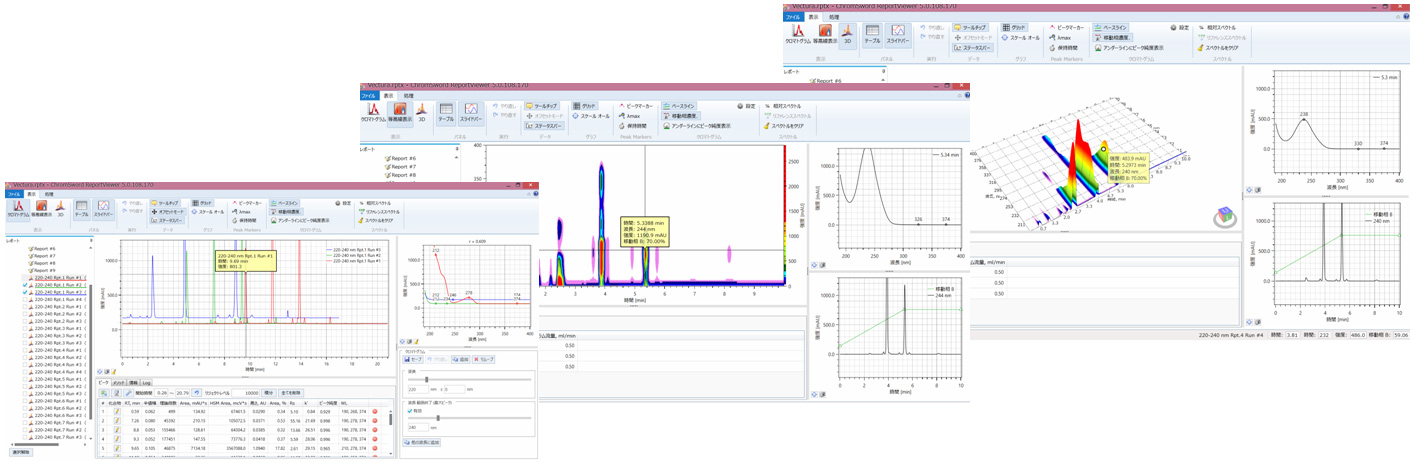The image size is (1414, 462).
Task: Click クロマトグラム icon in top-right window
Action: coord(798,34)
